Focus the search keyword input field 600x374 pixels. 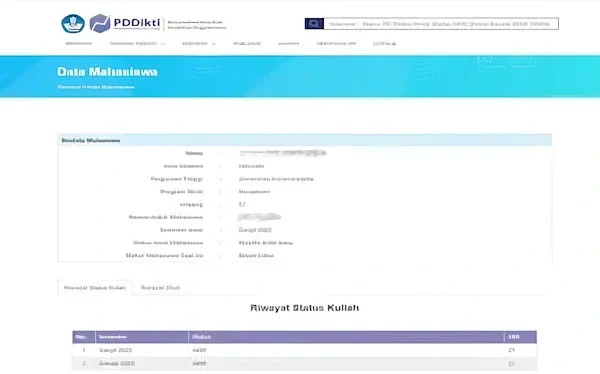click(x=441, y=24)
